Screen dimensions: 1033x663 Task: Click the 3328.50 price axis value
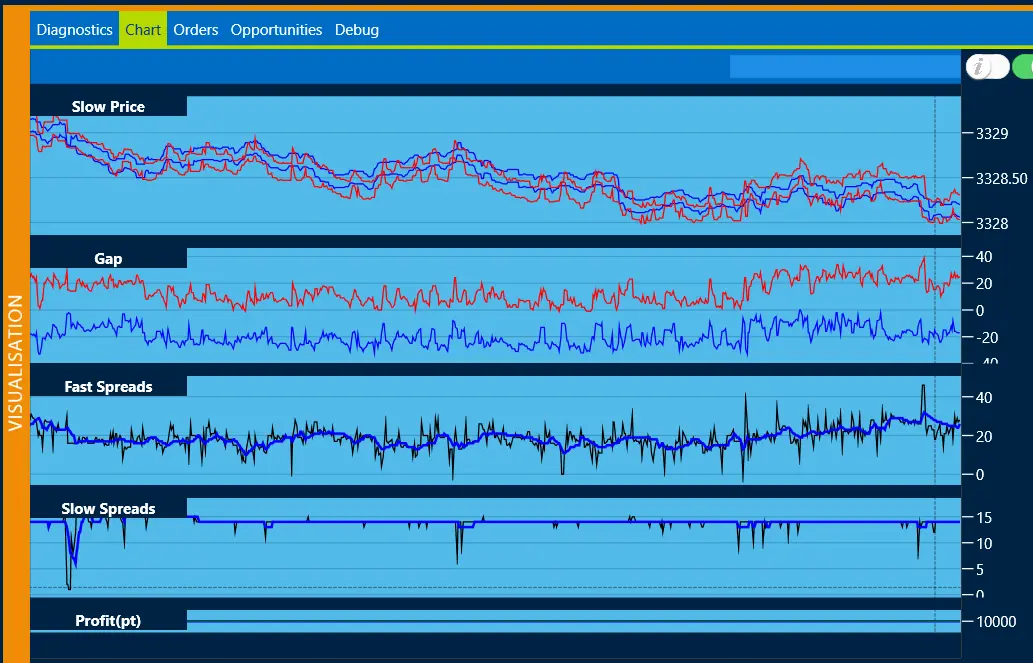pos(1001,179)
